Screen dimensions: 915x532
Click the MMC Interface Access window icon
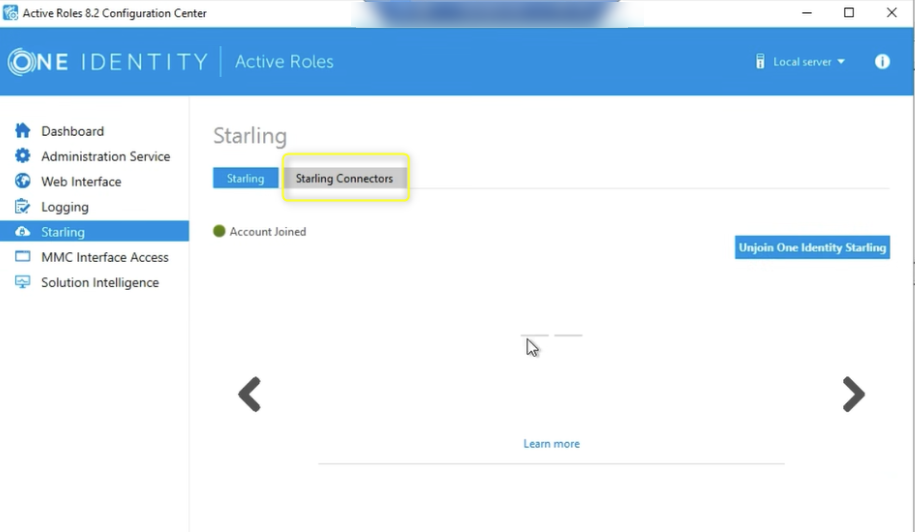pyautogui.click(x=22, y=256)
